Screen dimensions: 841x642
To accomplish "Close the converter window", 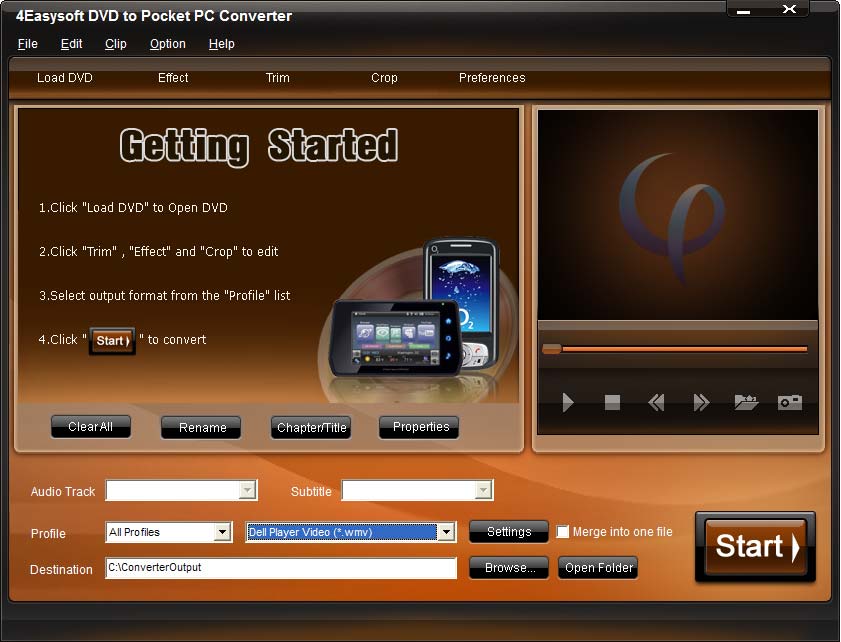I will pyautogui.click(x=789, y=9).
